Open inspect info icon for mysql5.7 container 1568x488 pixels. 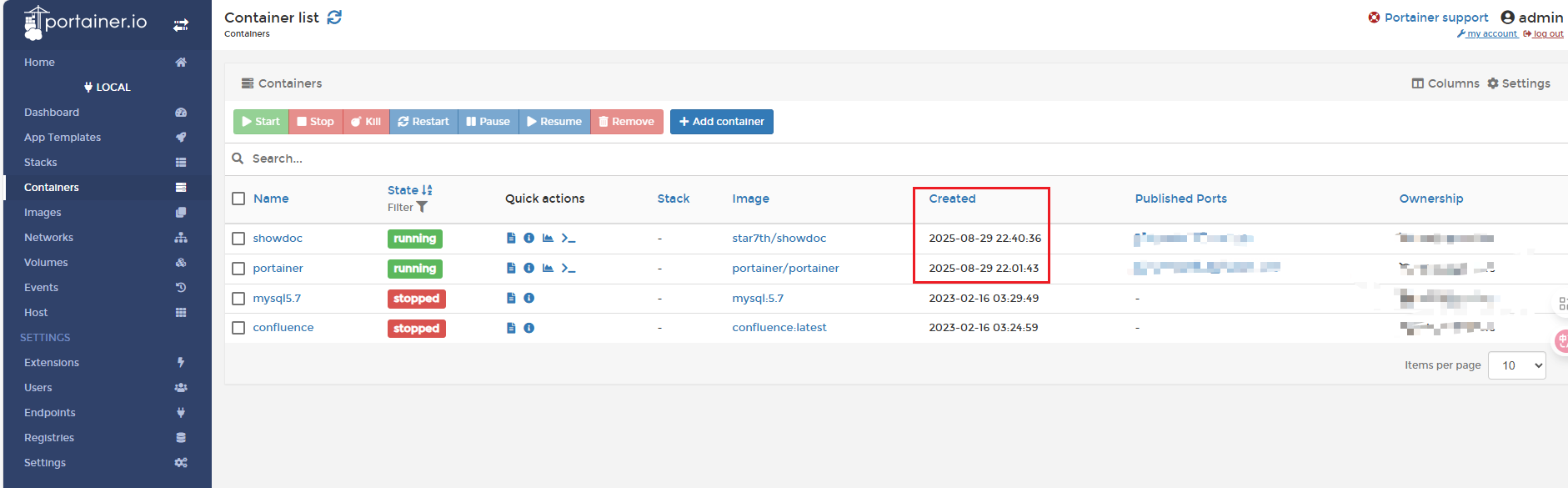click(x=529, y=298)
